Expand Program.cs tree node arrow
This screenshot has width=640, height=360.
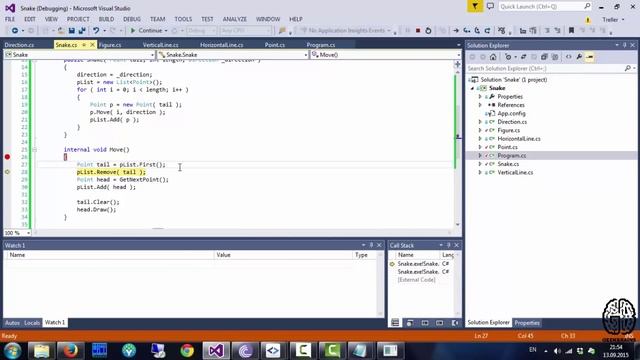pos(480,156)
